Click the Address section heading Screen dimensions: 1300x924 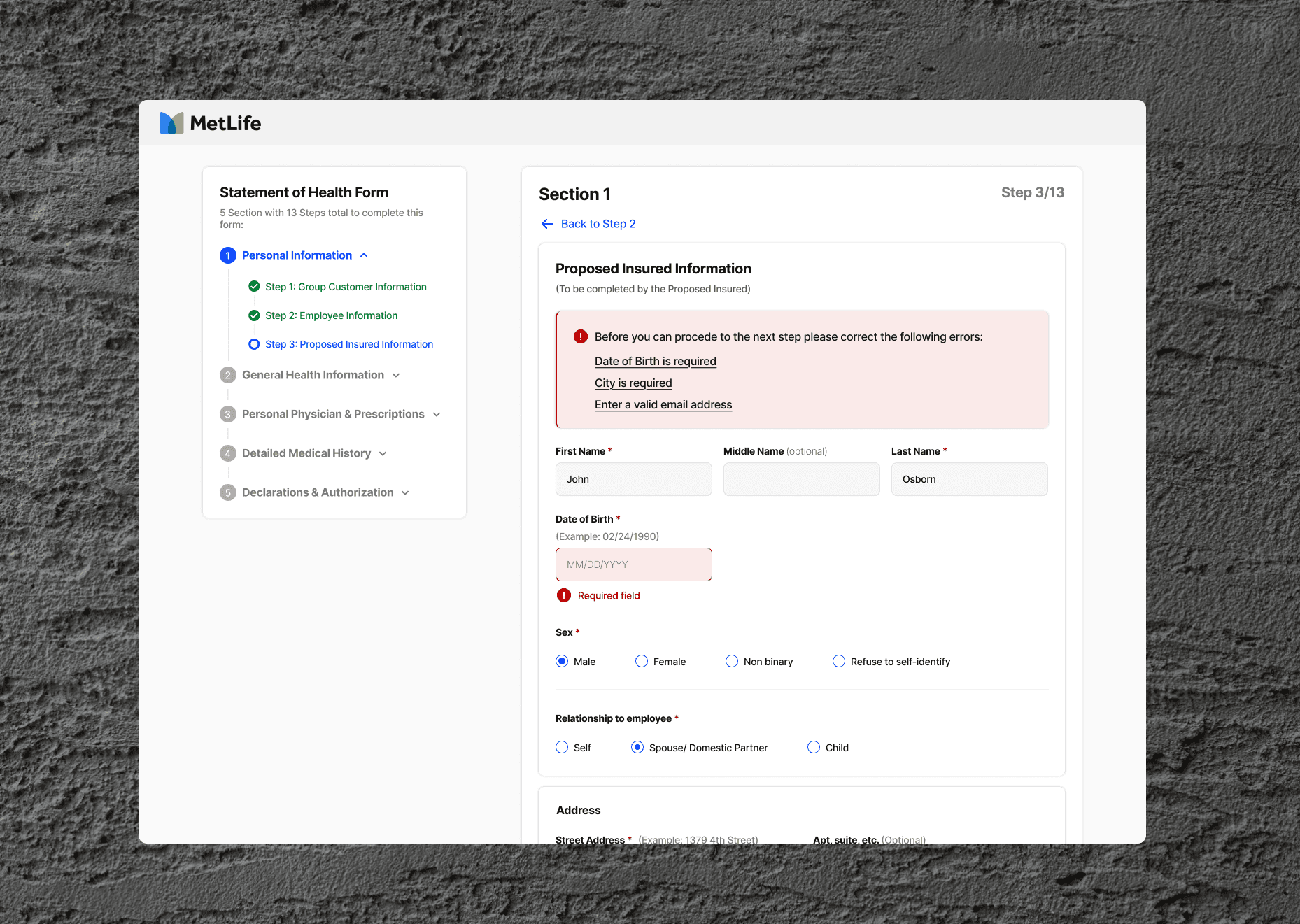point(578,810)
